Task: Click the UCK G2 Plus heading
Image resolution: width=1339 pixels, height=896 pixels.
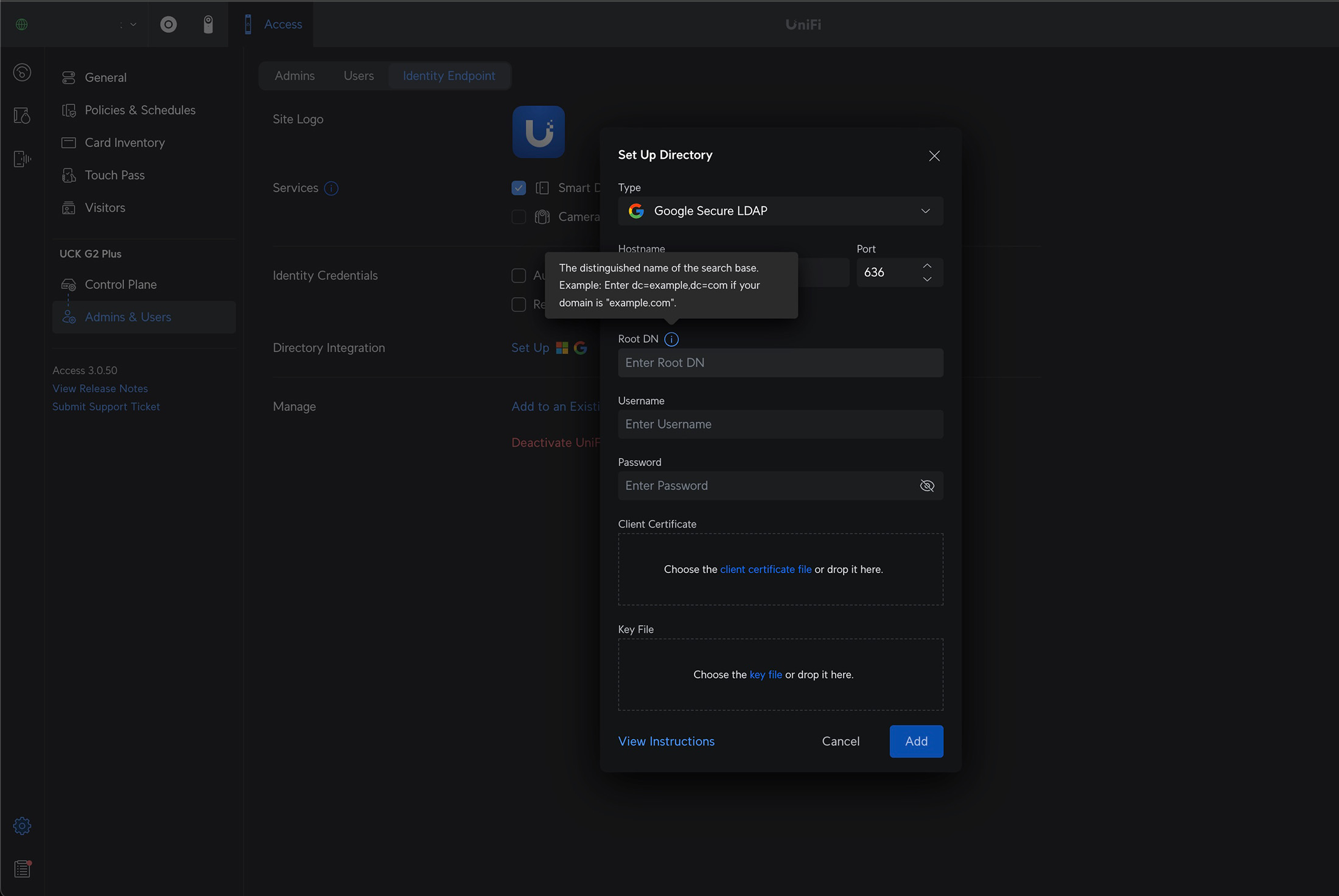Action: (x=90, y=254)
